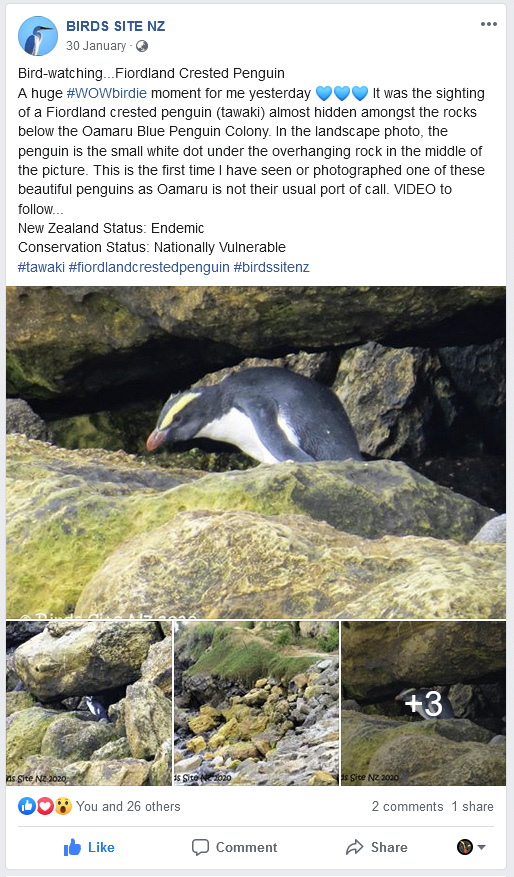The width and height of the screenshot is (514, 877).
Task: Click the thumbs-up Like reaction icon
Action: [26, 806]
